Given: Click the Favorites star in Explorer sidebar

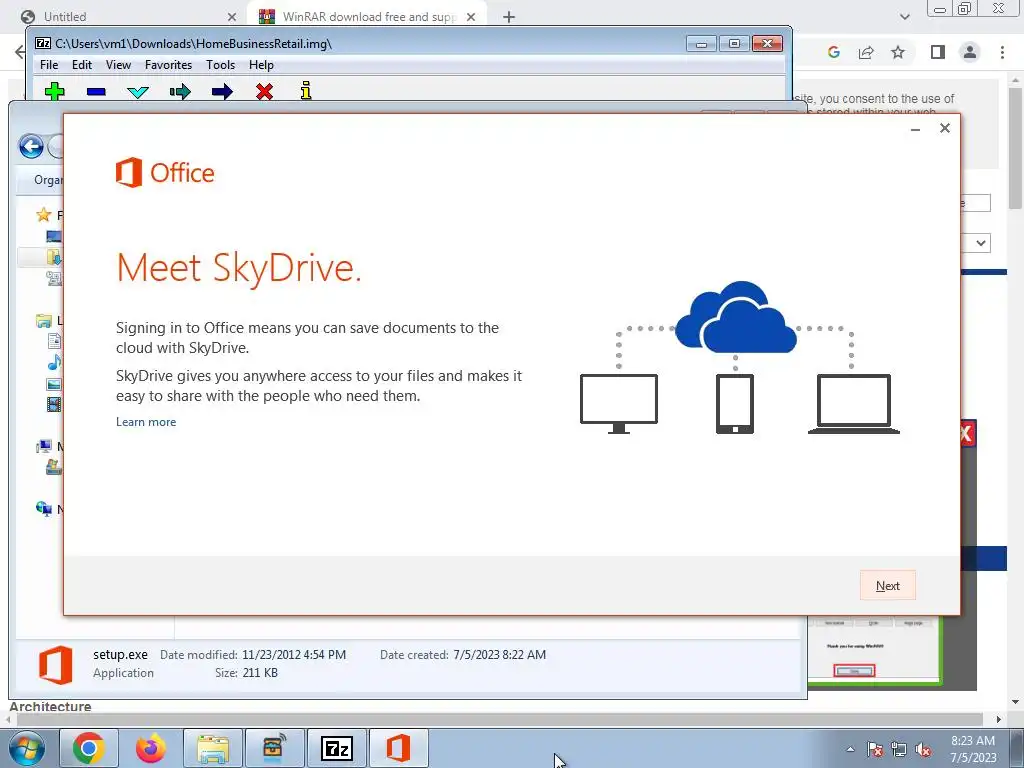Looking at the screenshot, I should pyautogui.click(x=44, y=215).
